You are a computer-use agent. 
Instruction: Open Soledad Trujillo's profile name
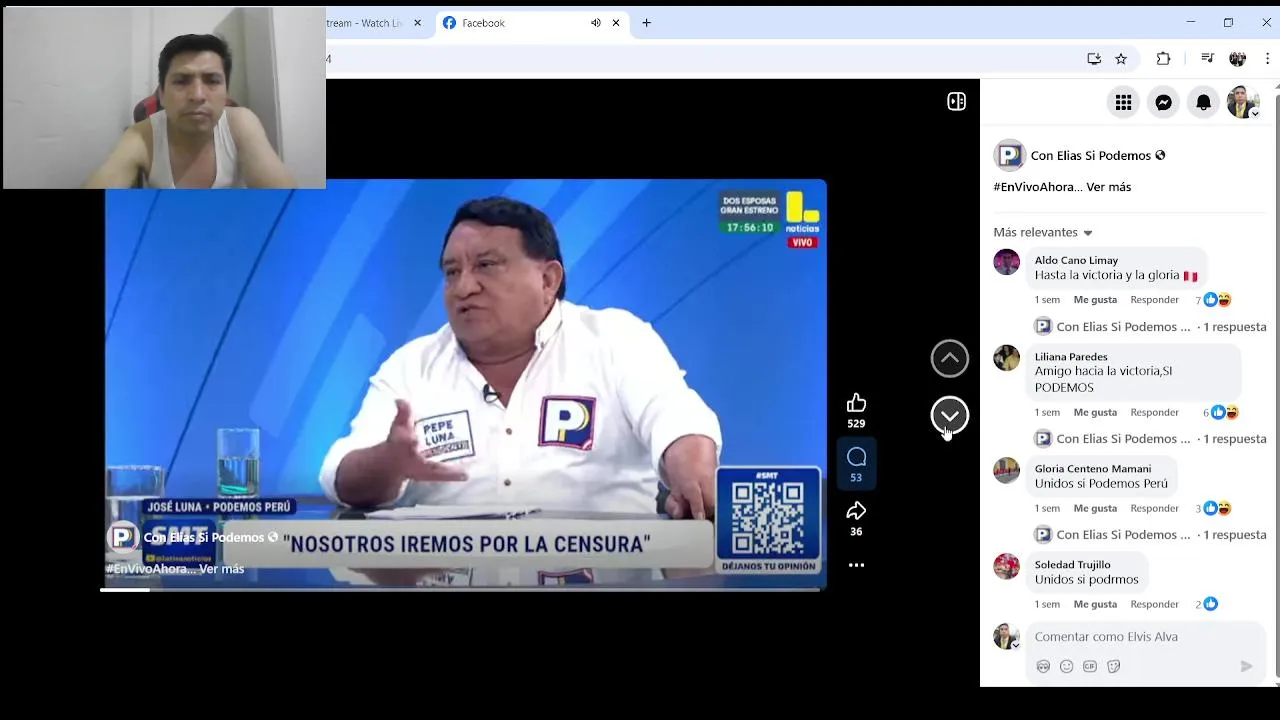1072,564
